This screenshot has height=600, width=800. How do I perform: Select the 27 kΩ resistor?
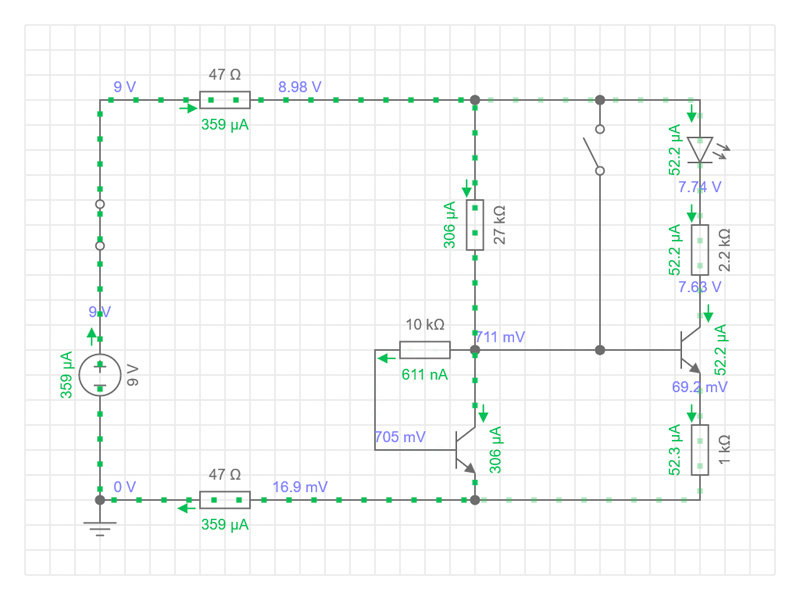click(475, 225)
